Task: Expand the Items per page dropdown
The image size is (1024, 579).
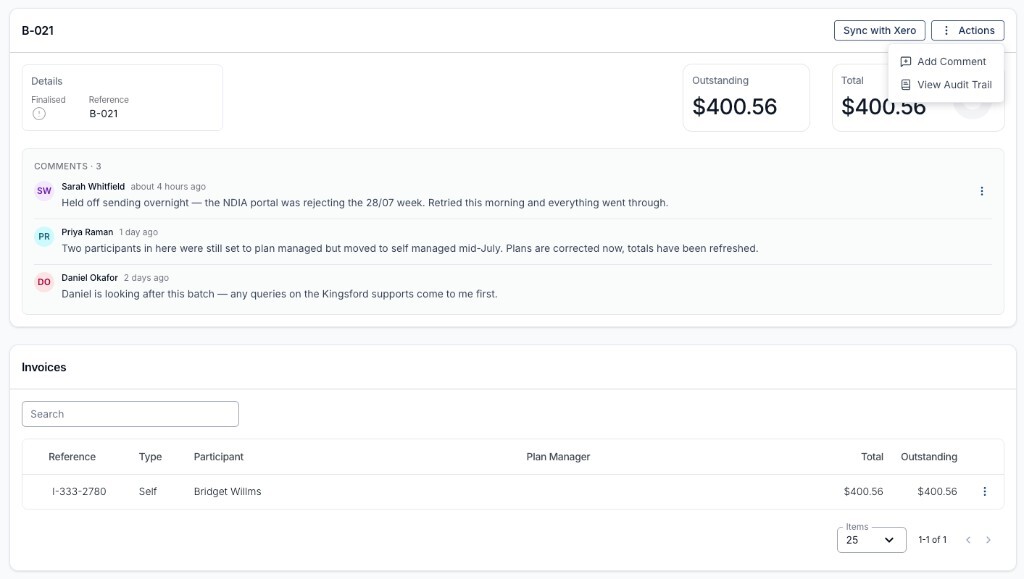Action: 871,540
